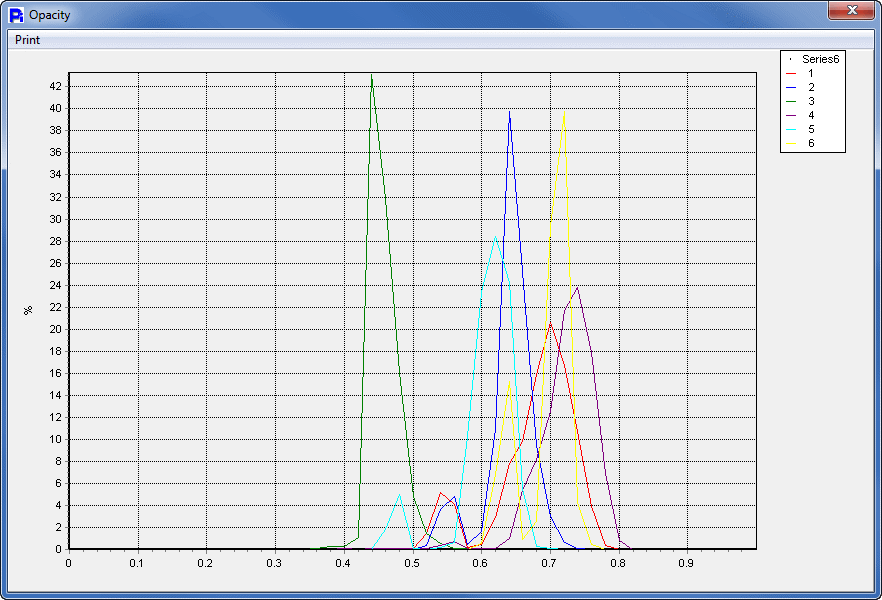Select legend entry 5 with cyan line

(x=800, y=129)
